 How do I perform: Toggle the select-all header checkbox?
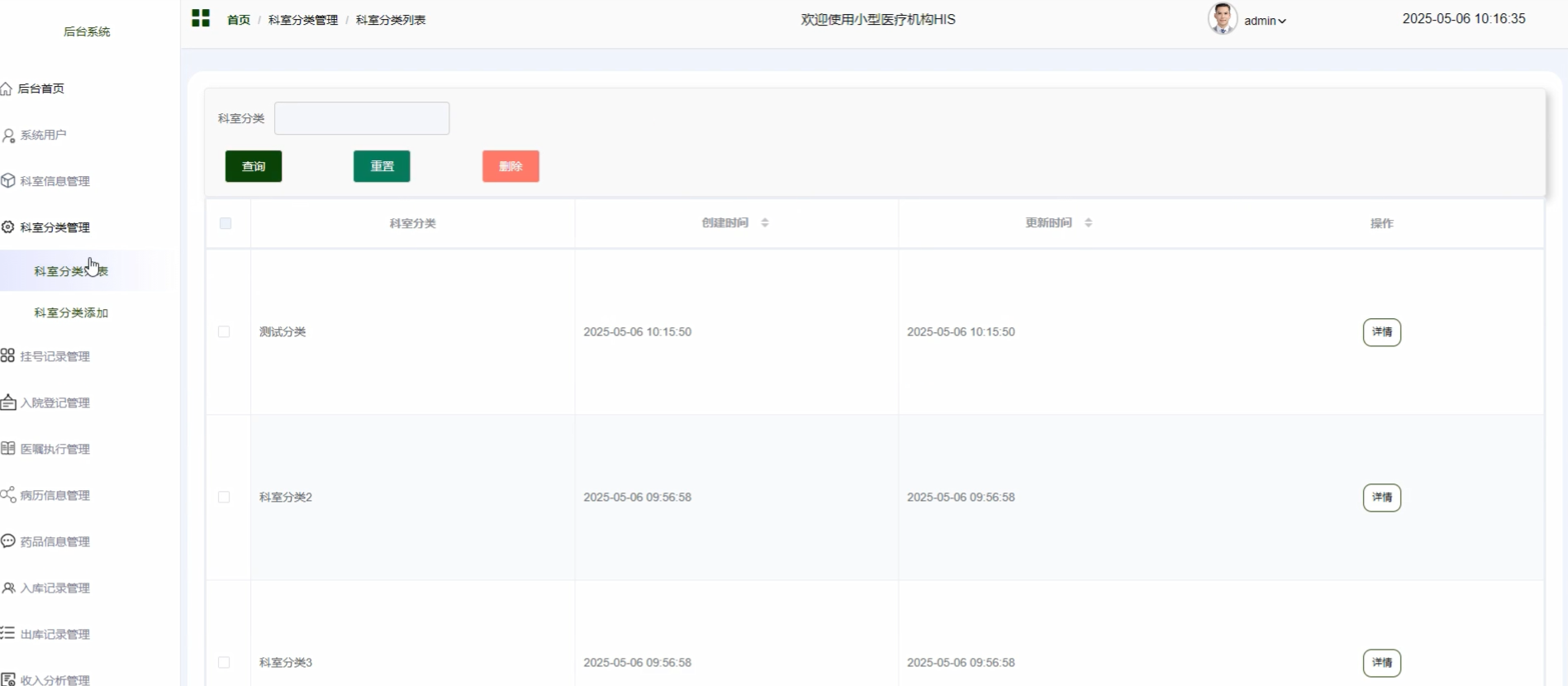(226, 223)
